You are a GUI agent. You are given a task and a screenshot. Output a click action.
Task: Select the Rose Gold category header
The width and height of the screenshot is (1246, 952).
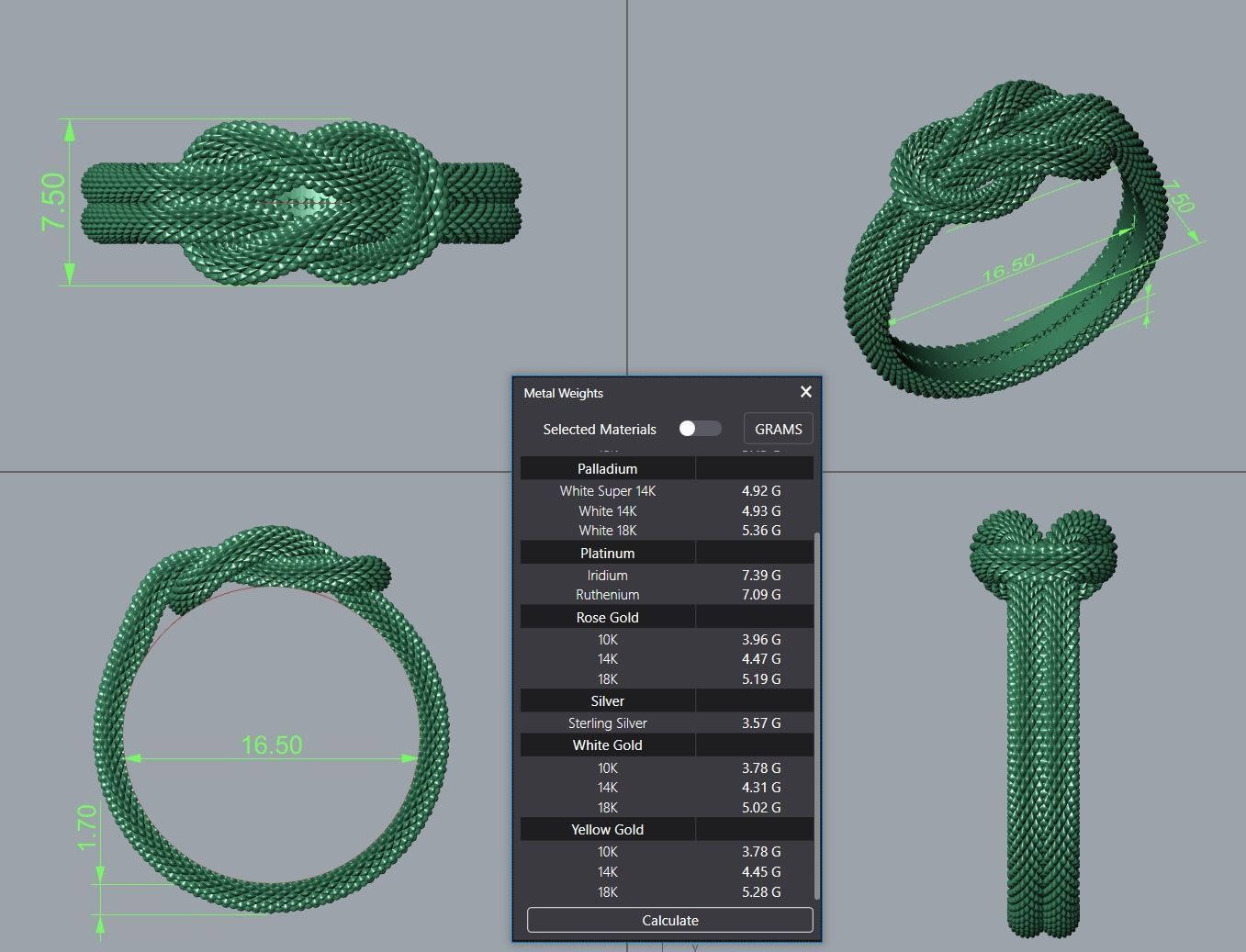coord(667,617)
